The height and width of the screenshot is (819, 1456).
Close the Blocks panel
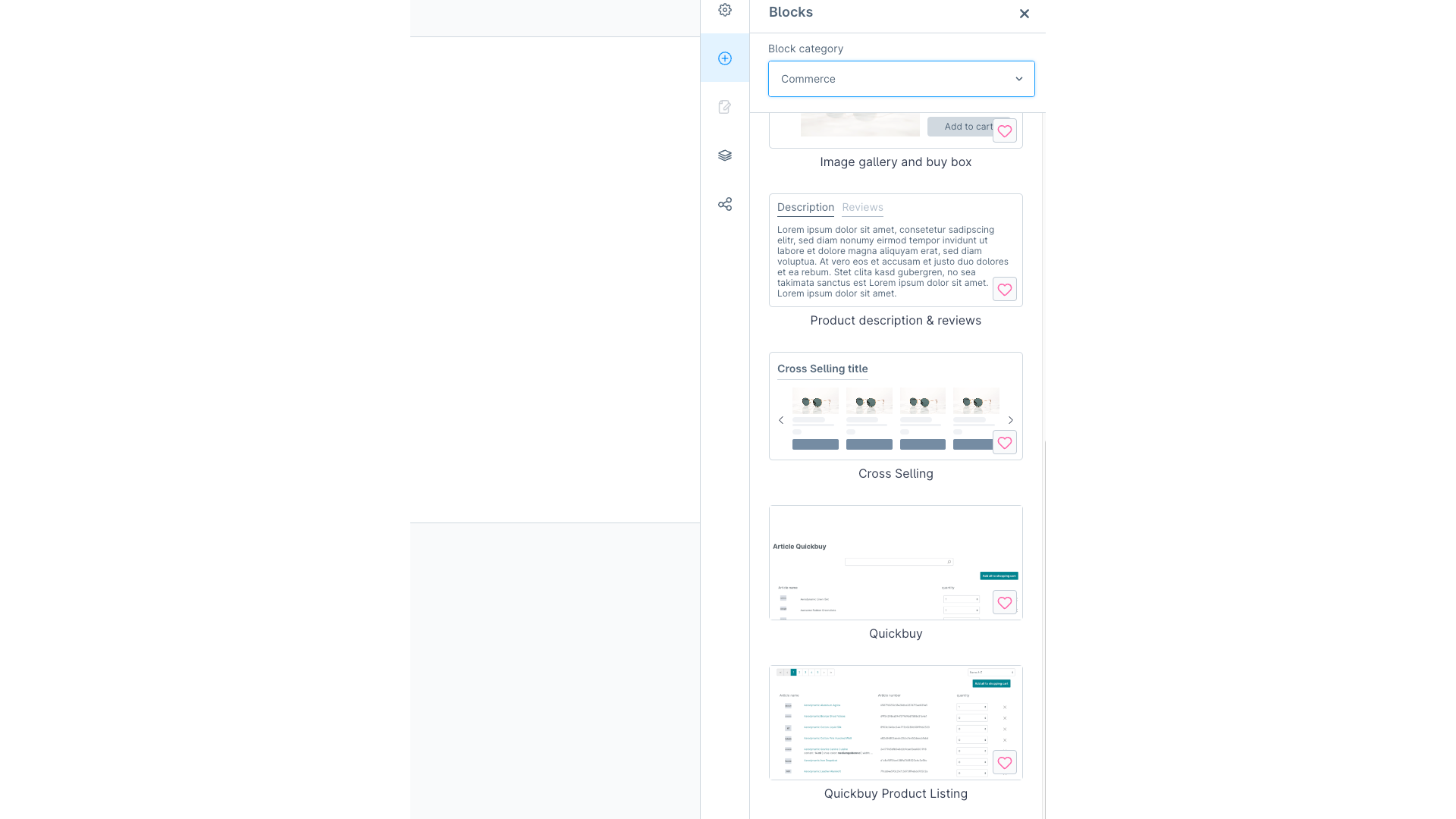(x=1023, y=12)
